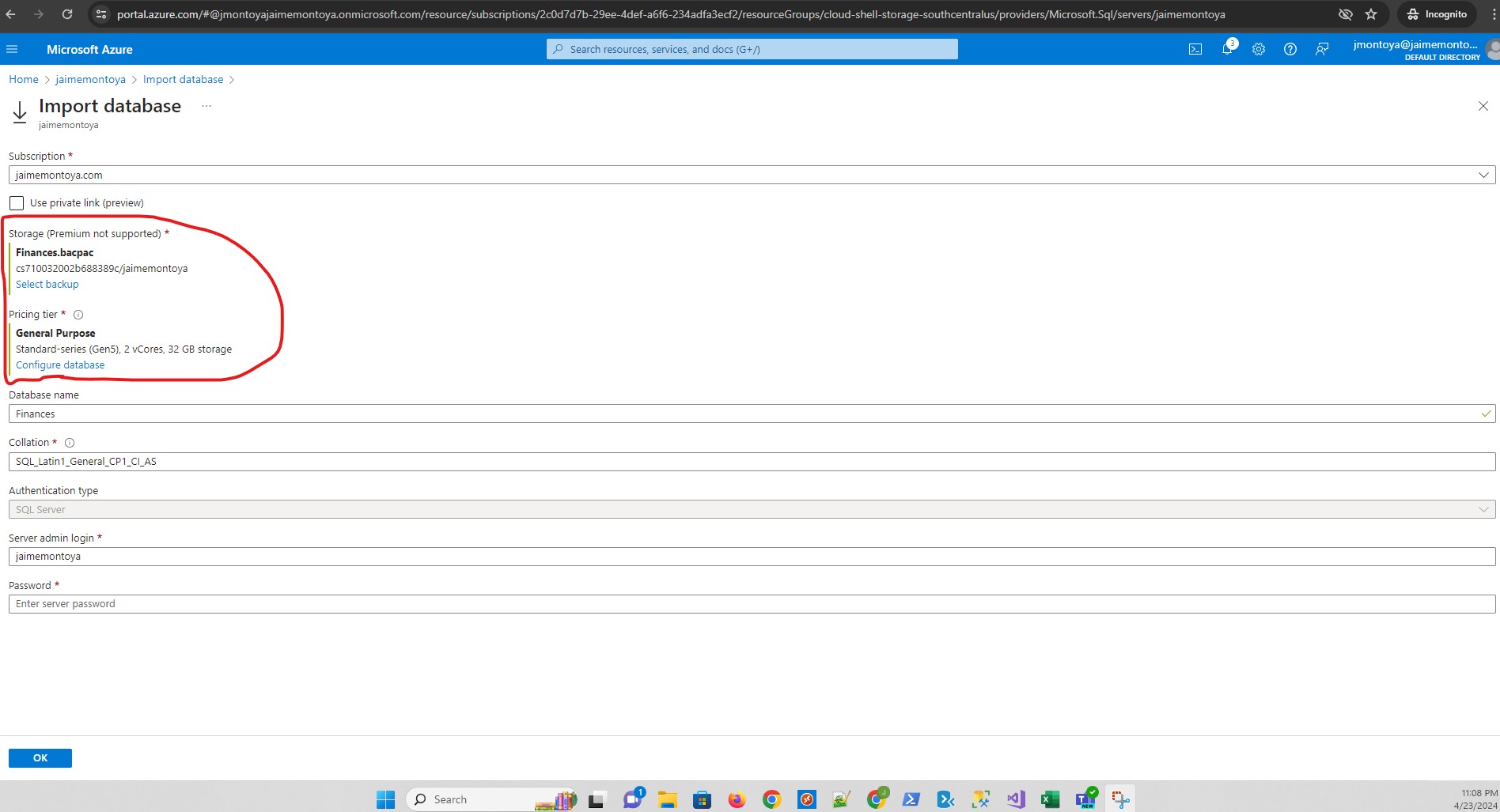Click Configure database link

click(60, 365)
